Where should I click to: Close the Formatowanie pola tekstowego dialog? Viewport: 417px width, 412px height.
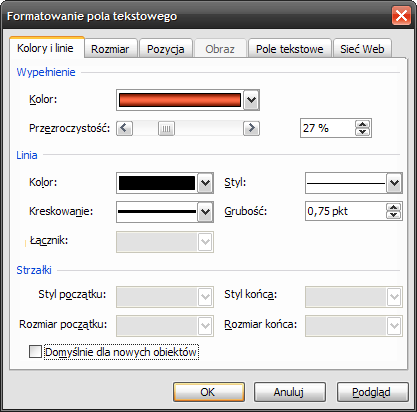[401, 16]
